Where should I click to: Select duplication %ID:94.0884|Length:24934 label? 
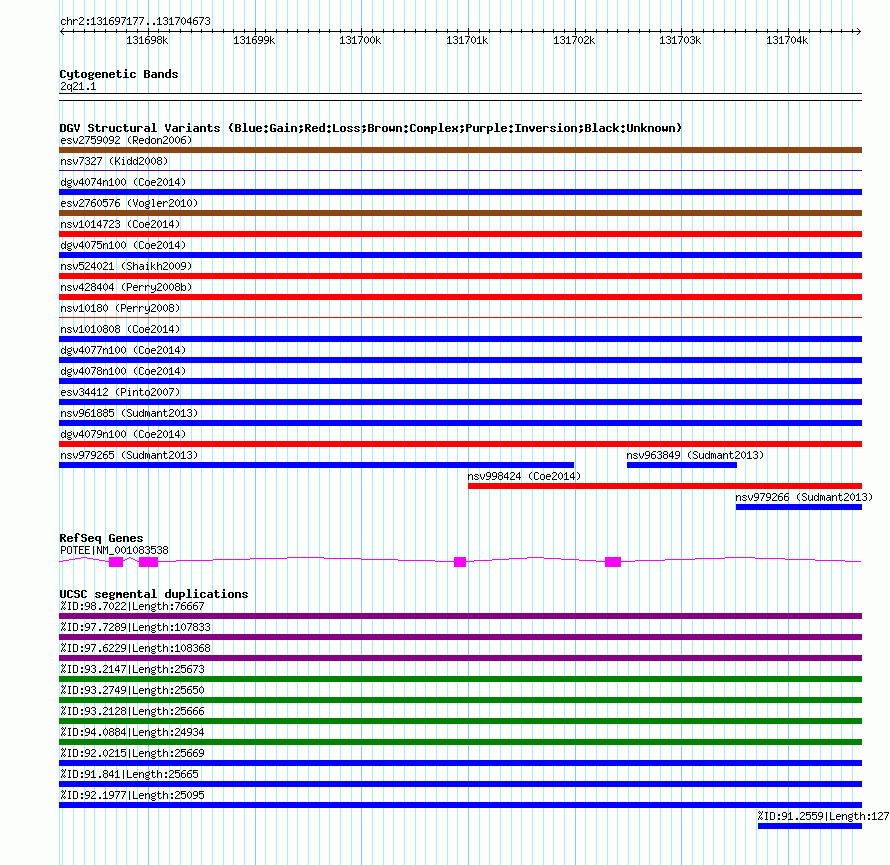pyautogui.click(x=132, y=732)
